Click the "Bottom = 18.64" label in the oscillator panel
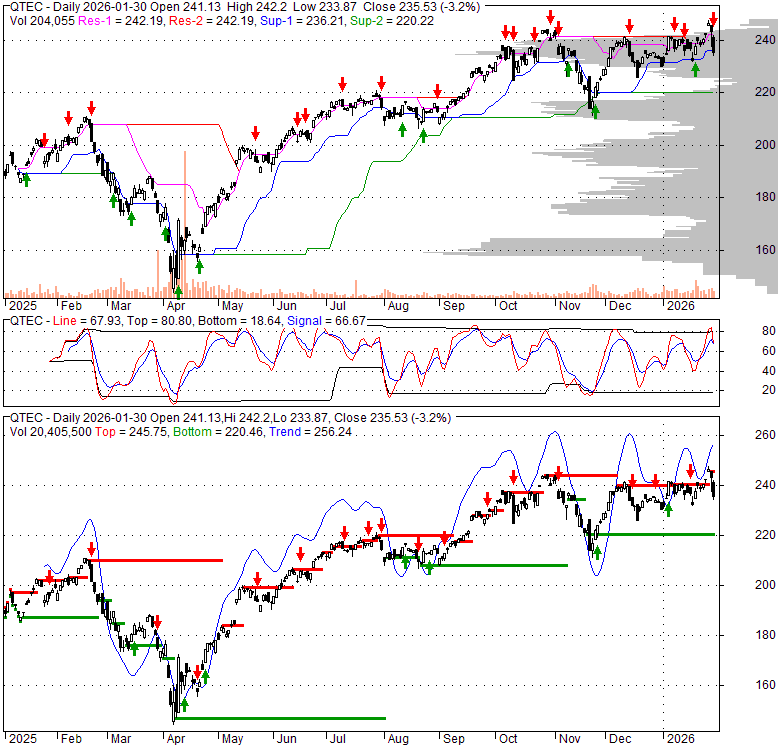This screenshot has width=780, height=745. click(x=240, y=321)
